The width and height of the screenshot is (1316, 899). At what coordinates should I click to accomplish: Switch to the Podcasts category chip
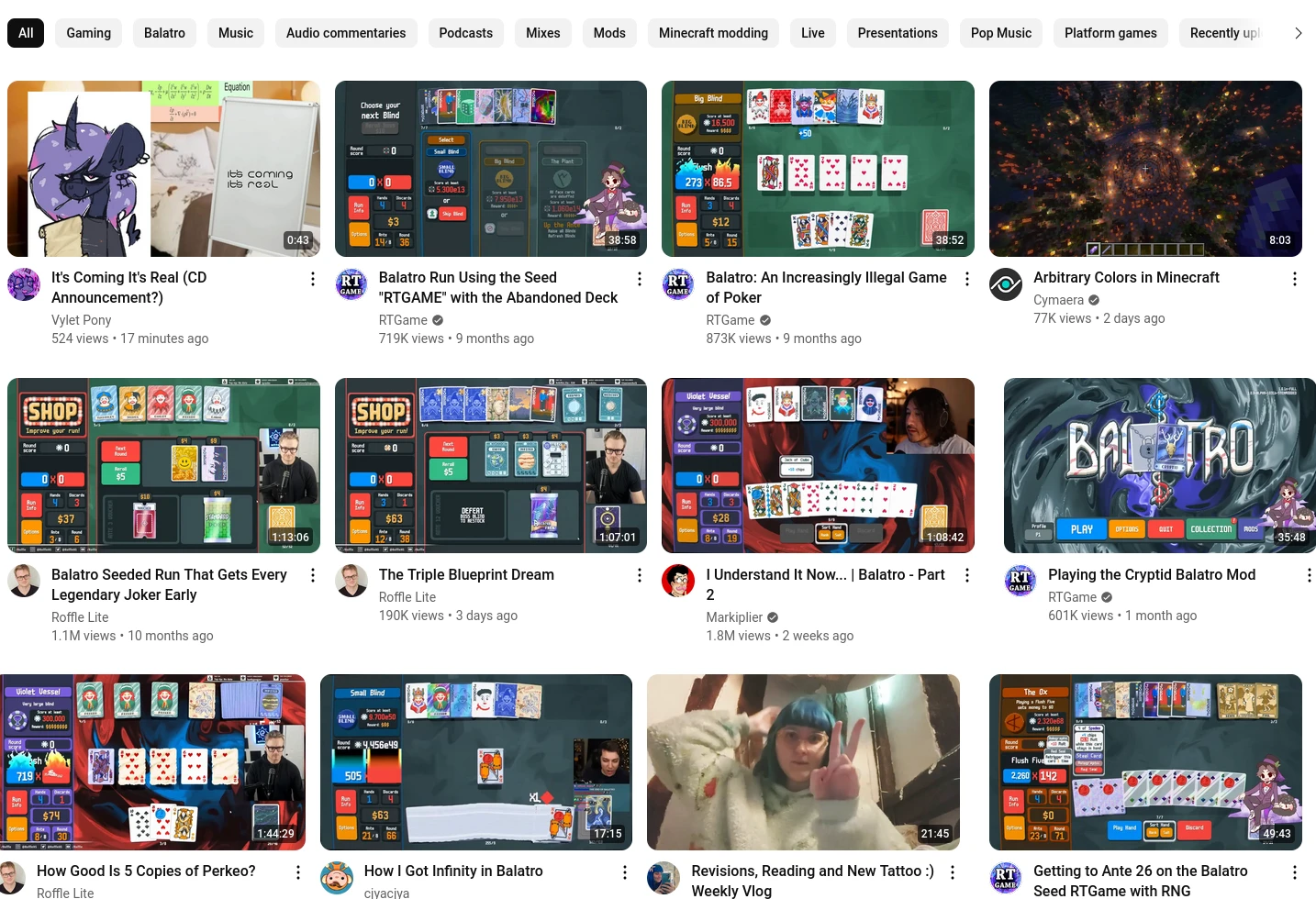465,33
